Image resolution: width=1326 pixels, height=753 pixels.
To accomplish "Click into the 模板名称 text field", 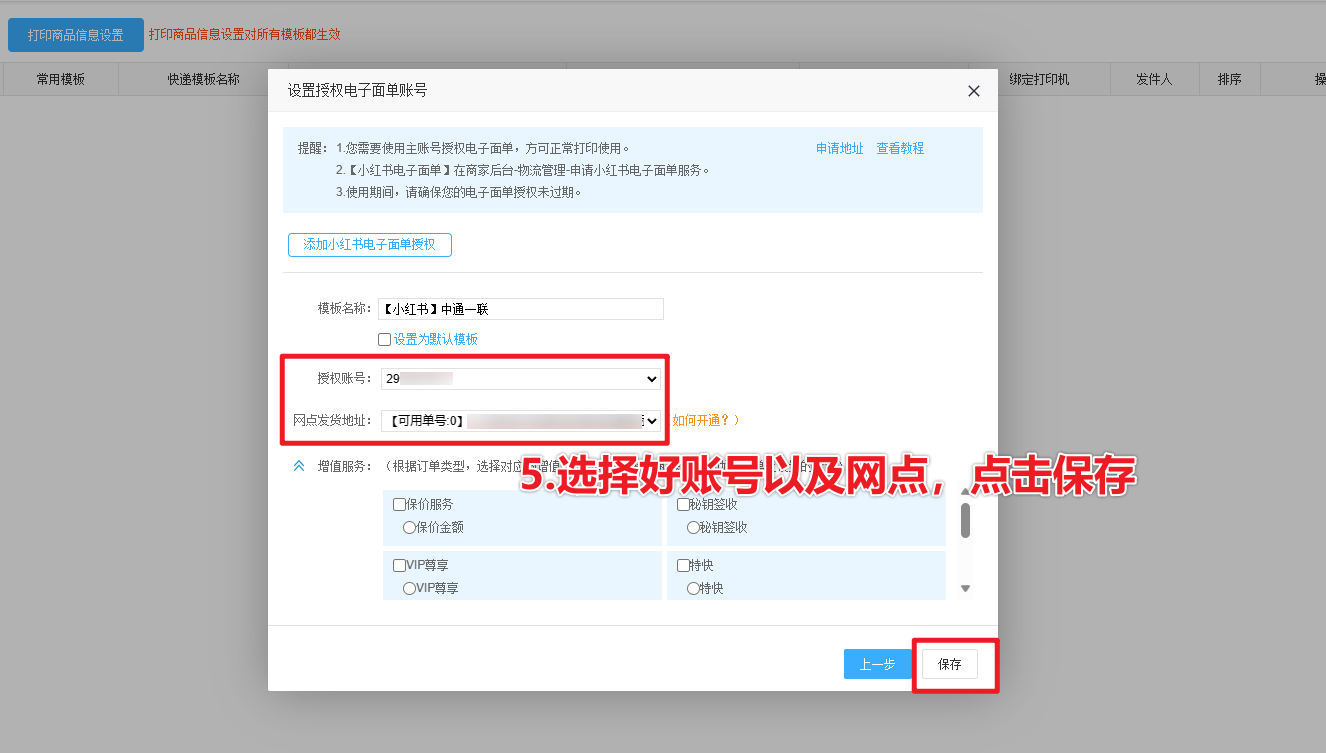I will 520,309.
